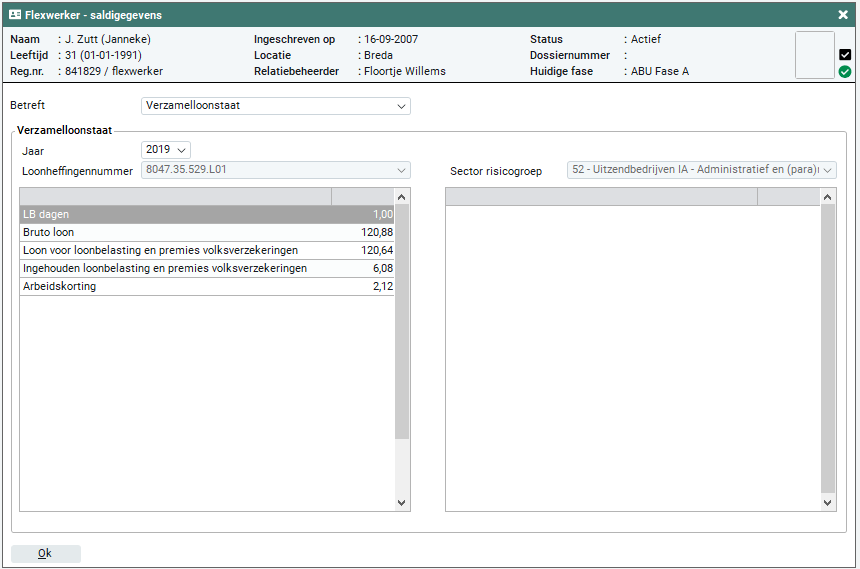Open the Betreft dropdown
Screen dimensions: 860x569
276,105
